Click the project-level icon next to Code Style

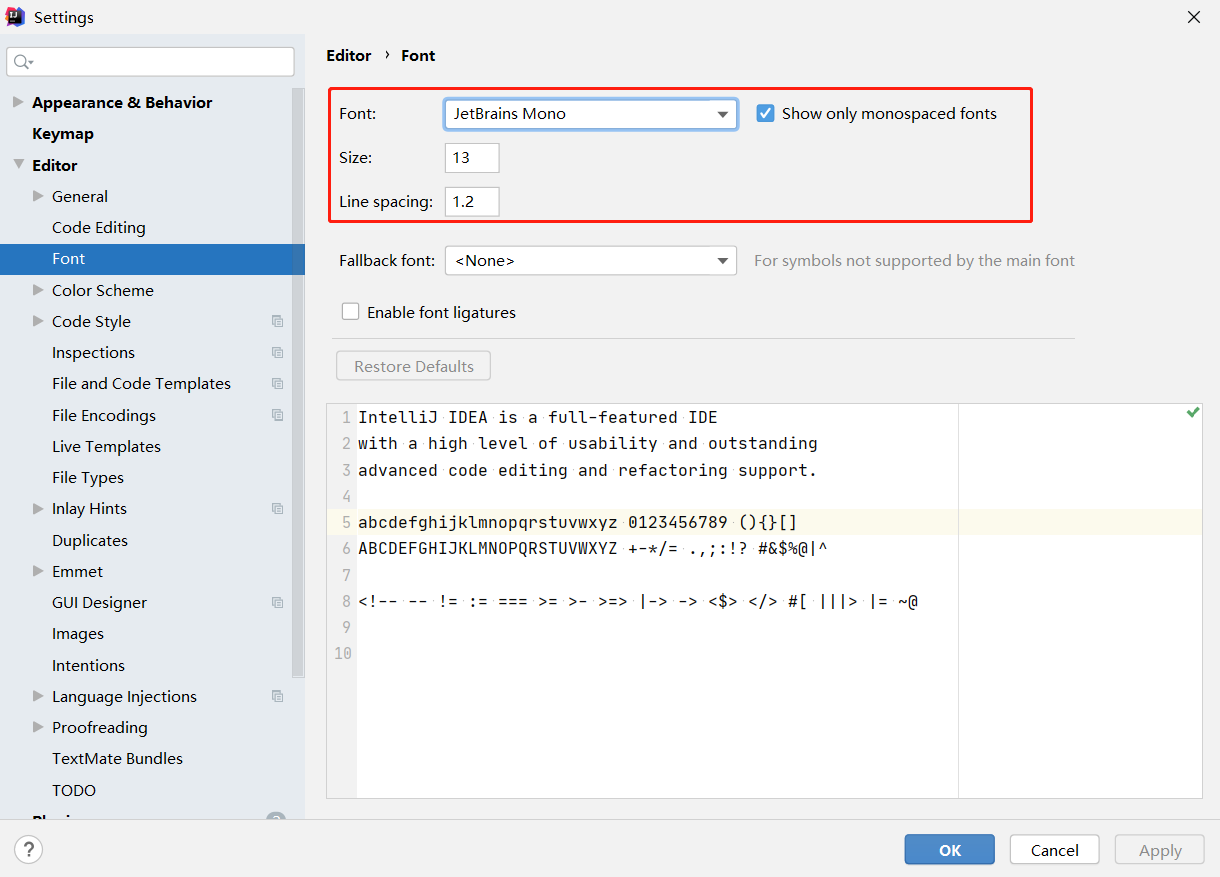(x=277, y=322)
